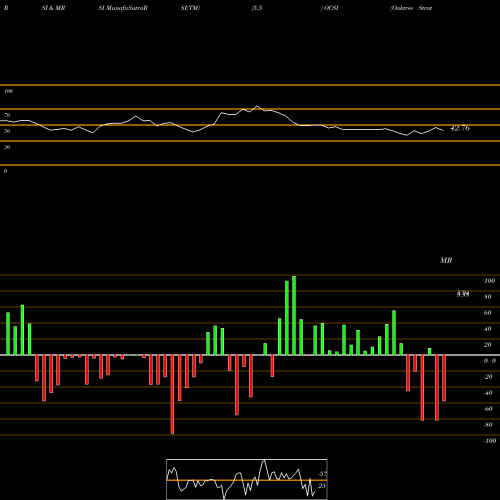
Task: Click the tallest green bar in the MR chart
Action: coord(294,315)
